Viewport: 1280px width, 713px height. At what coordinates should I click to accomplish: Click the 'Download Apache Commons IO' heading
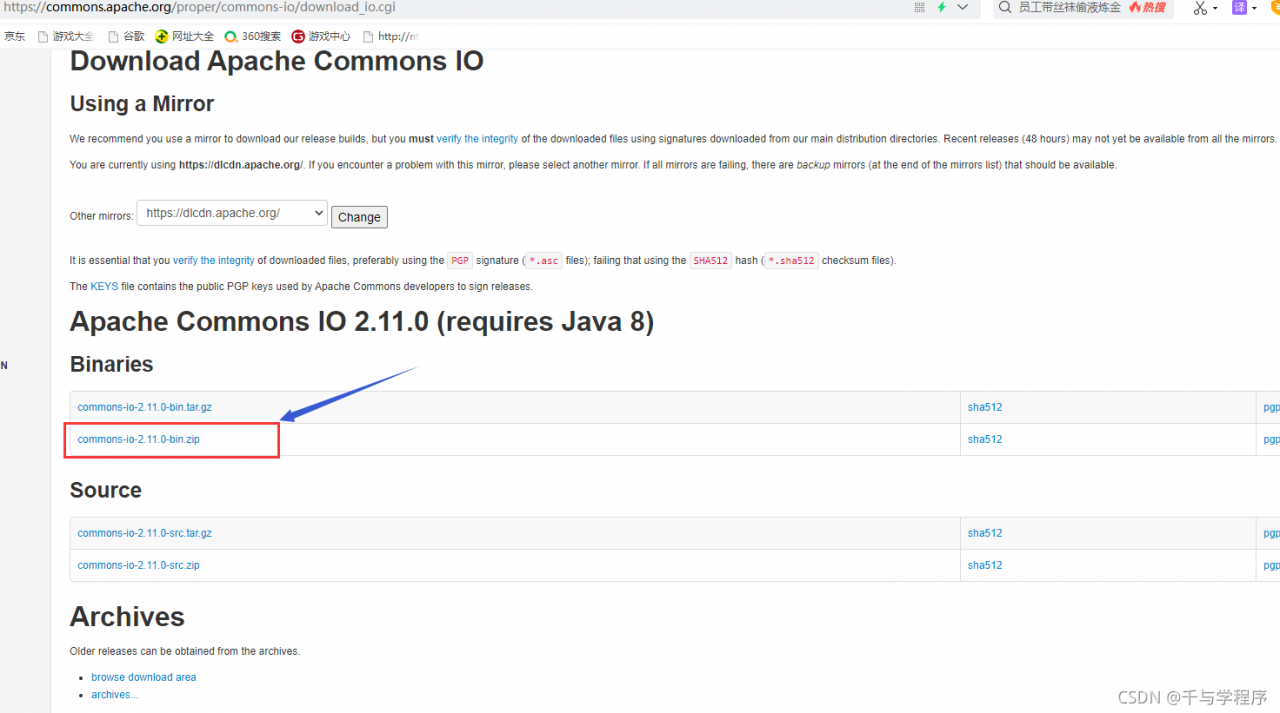(x=277, y=61)
